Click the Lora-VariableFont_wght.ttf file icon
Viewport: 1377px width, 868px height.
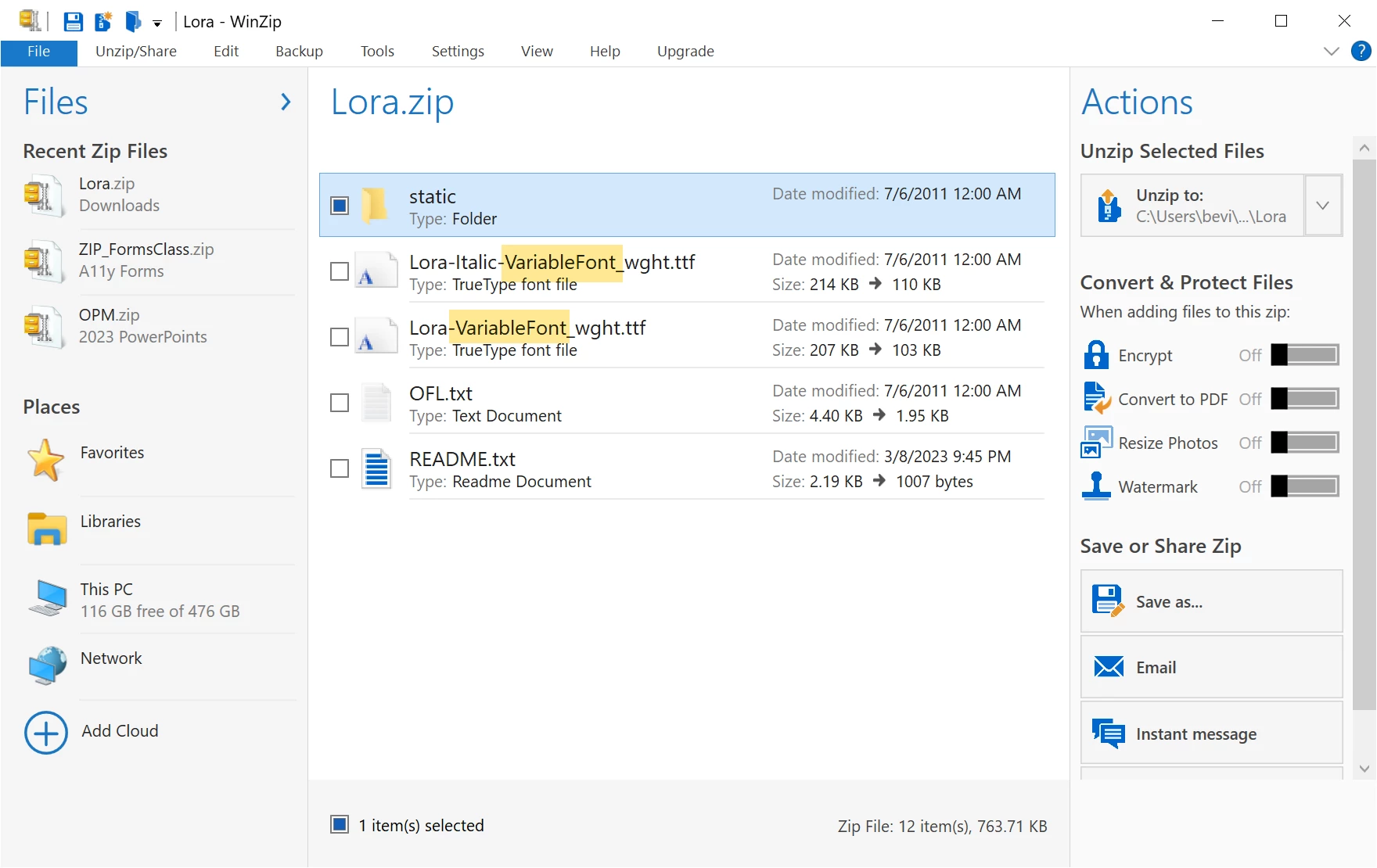(x=376, y=335)
